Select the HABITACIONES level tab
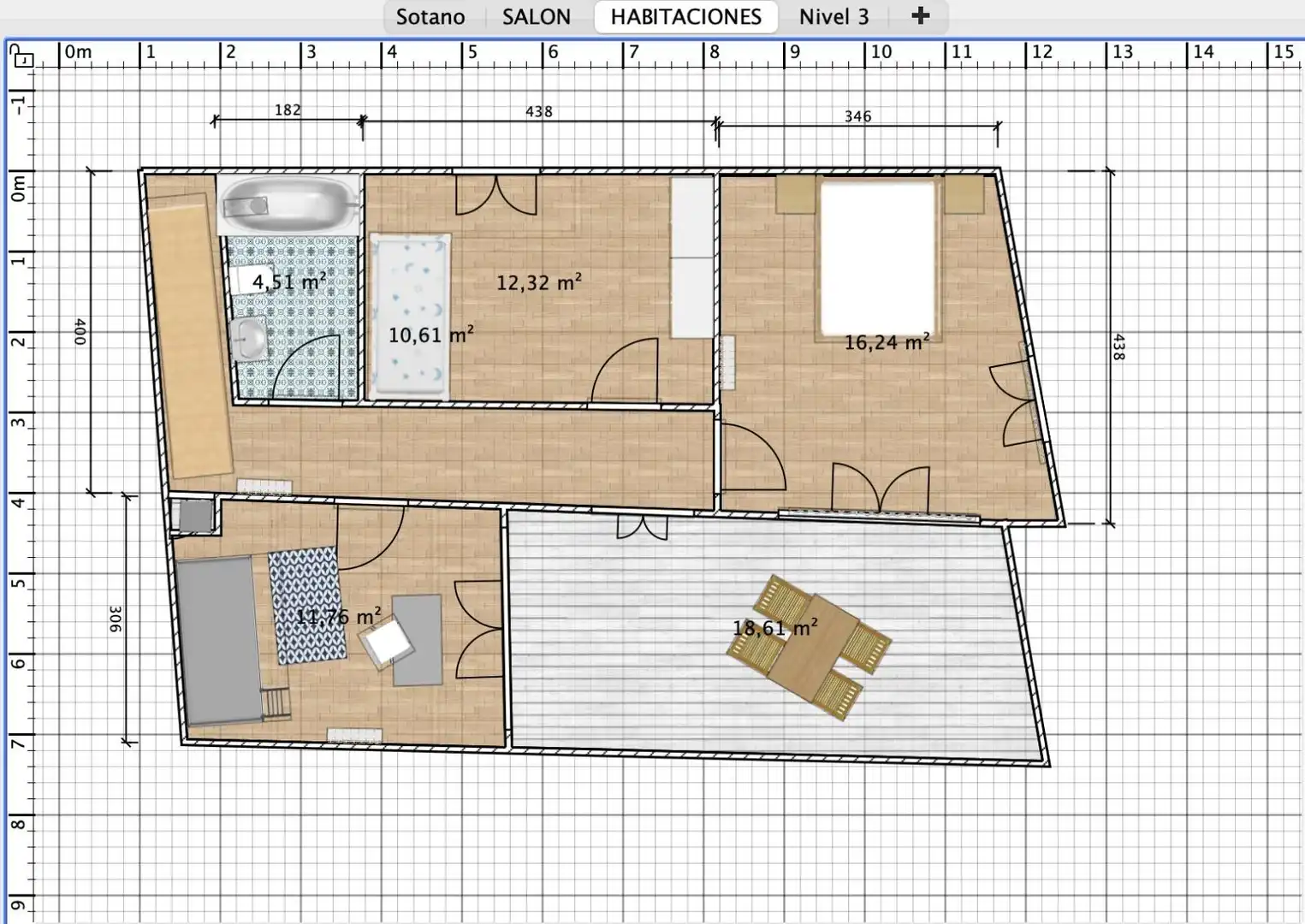Viewport: 1305px width, 924px height. point(686,16)
